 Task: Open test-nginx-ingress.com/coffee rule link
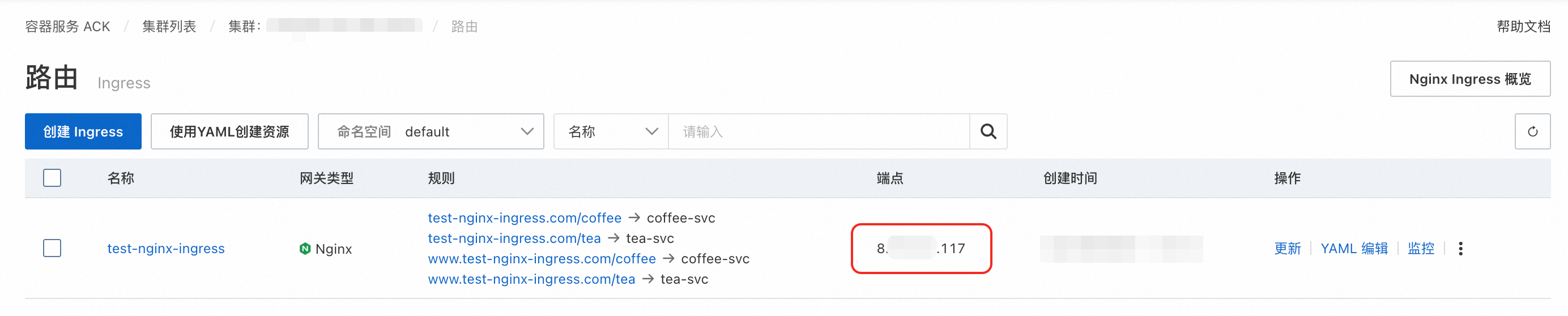click(x=525, y=218)
